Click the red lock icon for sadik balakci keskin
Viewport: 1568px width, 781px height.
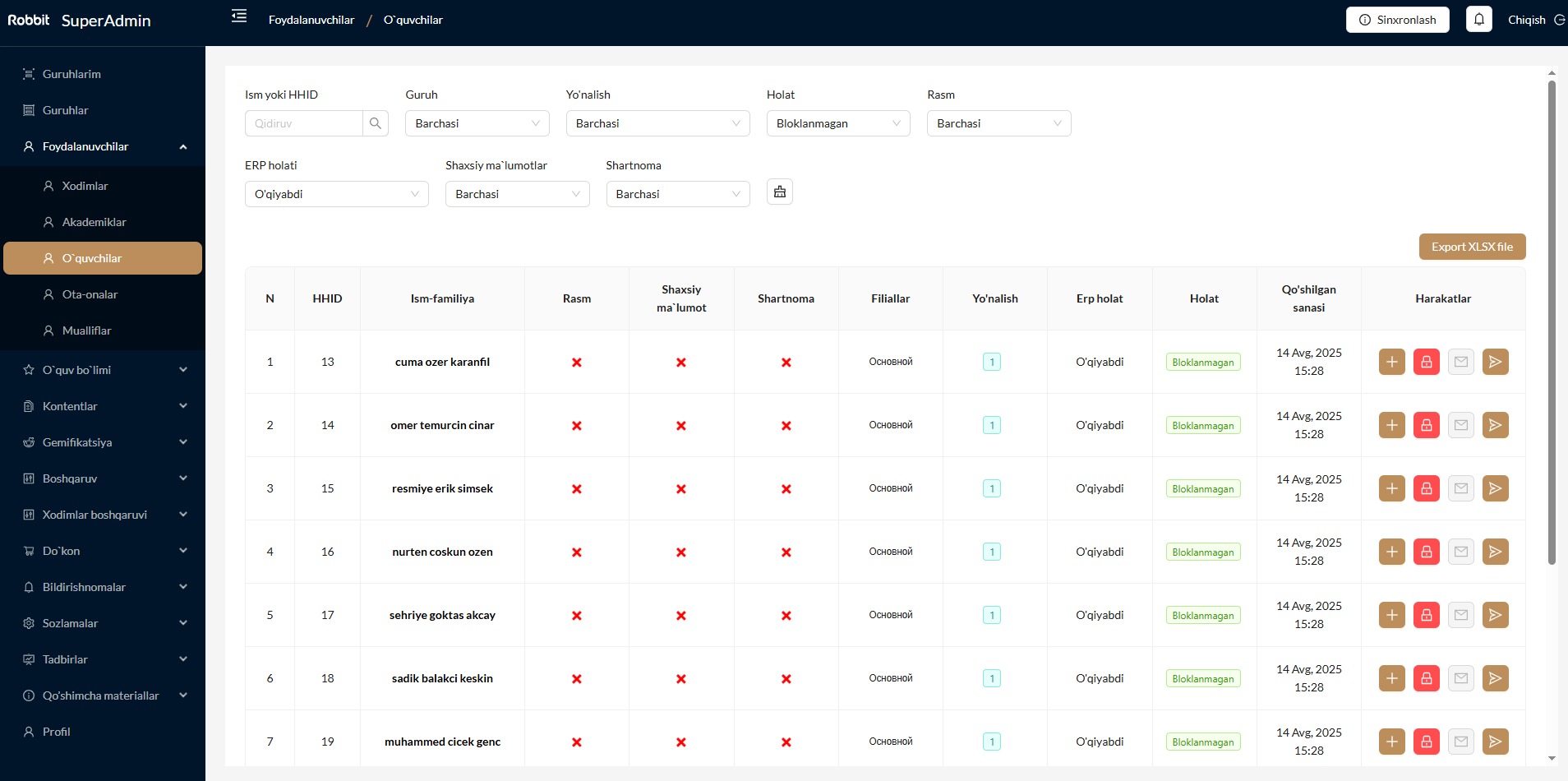[1426, 678]
